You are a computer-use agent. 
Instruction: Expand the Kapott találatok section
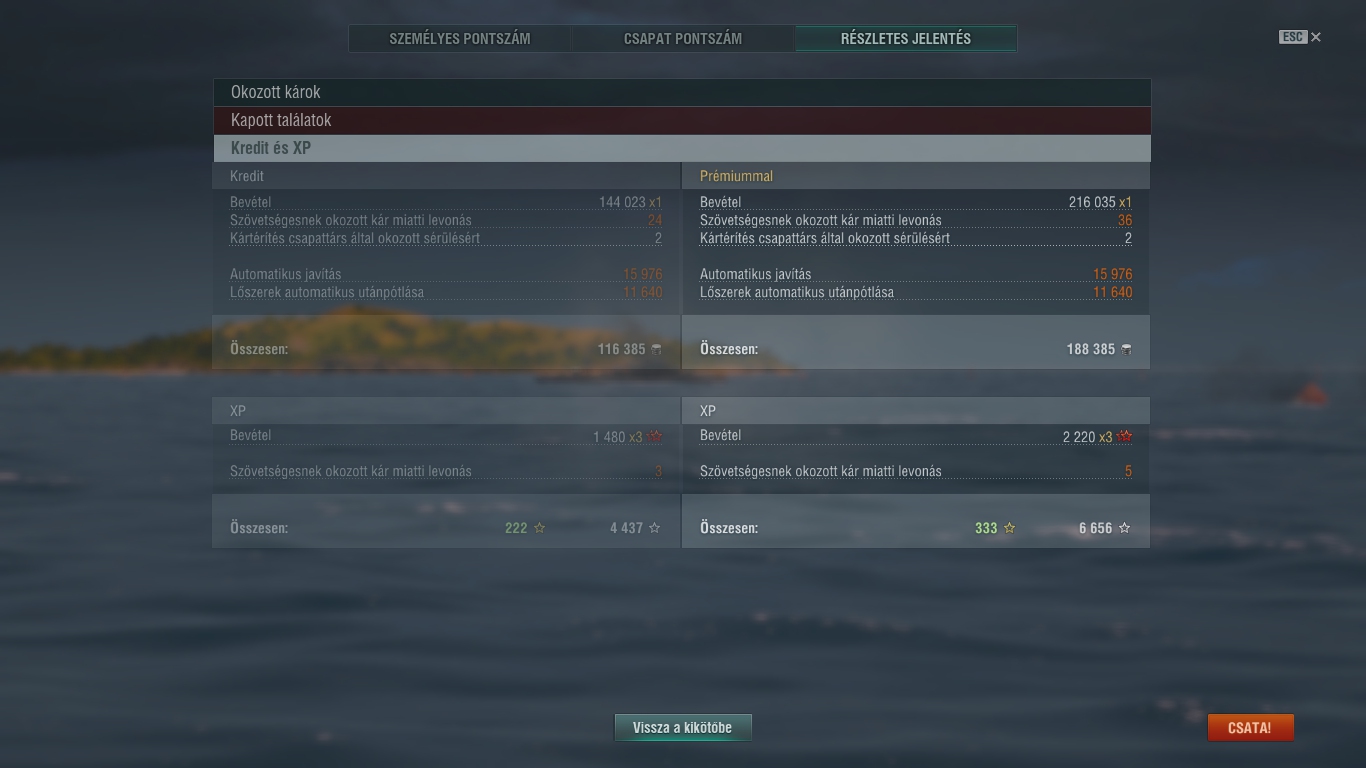pos(682,120)
